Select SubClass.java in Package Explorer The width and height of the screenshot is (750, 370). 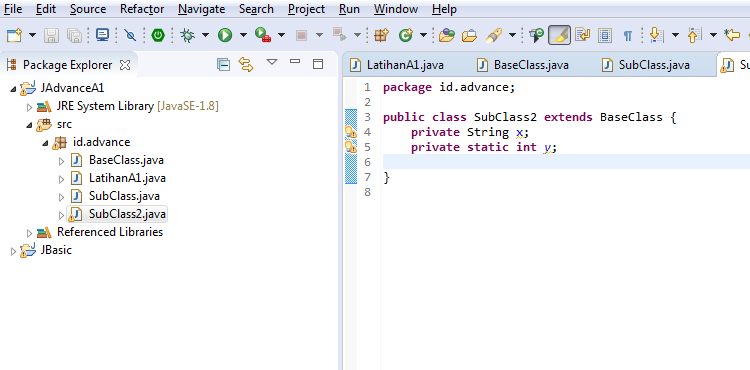point(124,196)
